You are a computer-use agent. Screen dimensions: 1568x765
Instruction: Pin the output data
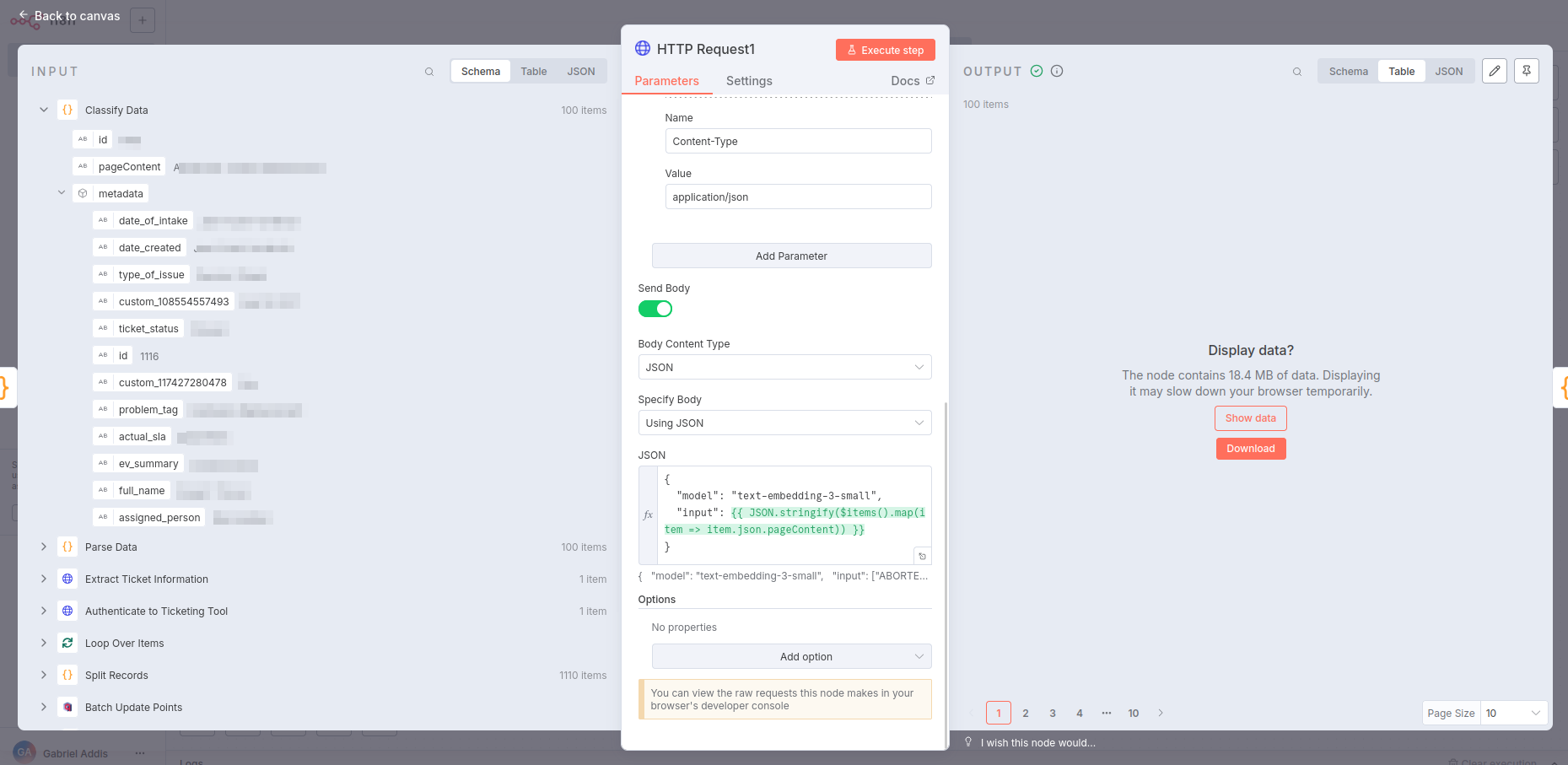coord(1527,71)
